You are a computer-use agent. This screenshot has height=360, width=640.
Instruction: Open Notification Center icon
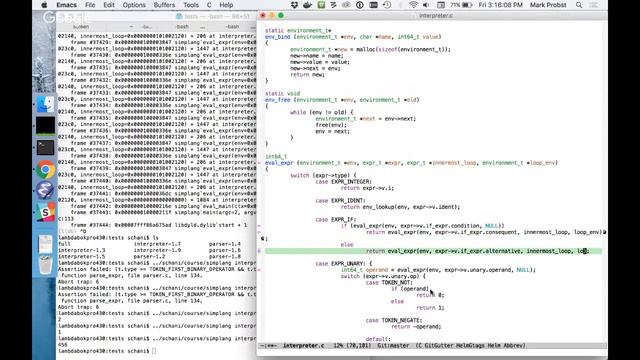[594, 5]
